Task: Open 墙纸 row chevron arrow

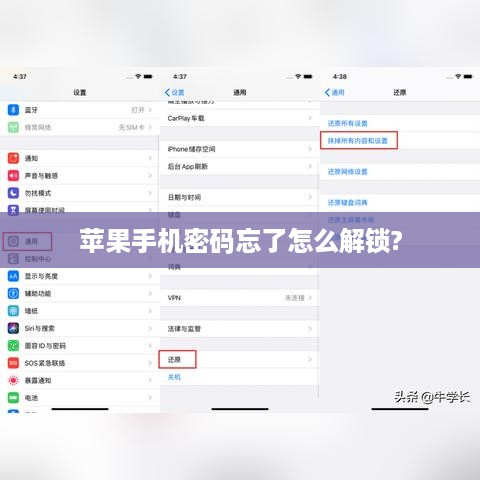Action: (150, 311)
